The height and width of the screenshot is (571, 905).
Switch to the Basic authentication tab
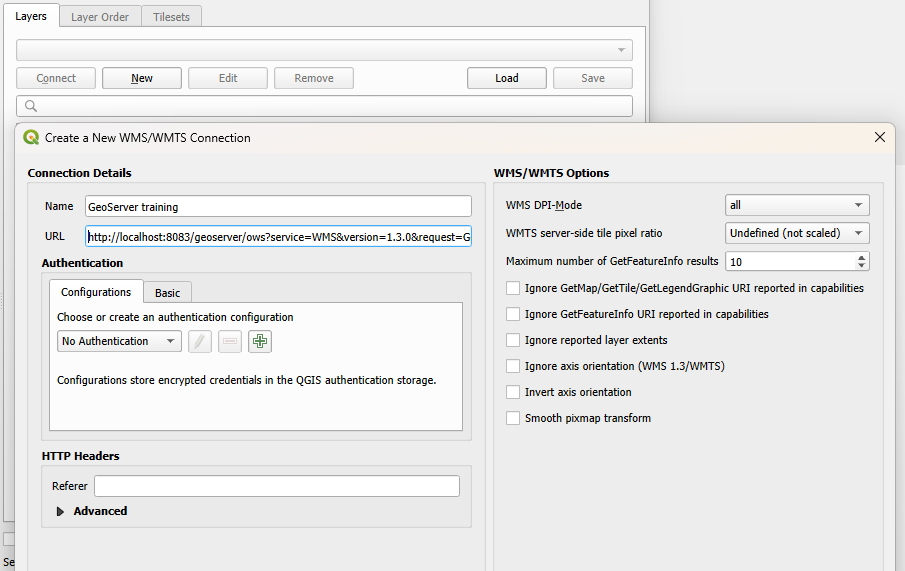167,293
